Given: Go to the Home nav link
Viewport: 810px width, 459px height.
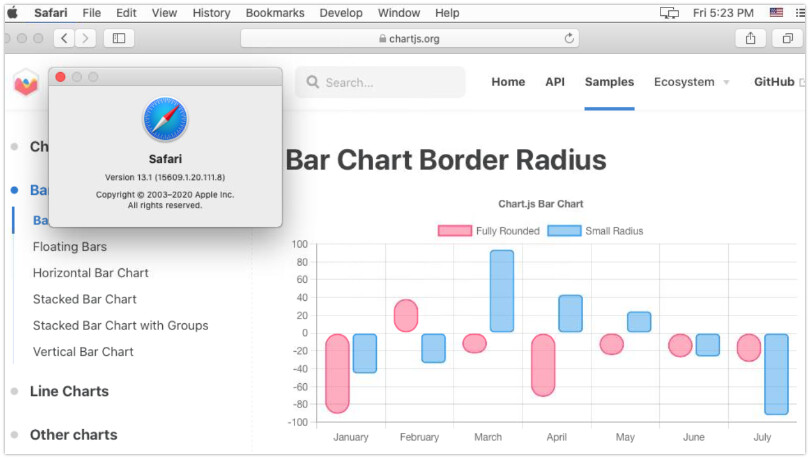Looking at the screenshot, I should pos(508,82).
